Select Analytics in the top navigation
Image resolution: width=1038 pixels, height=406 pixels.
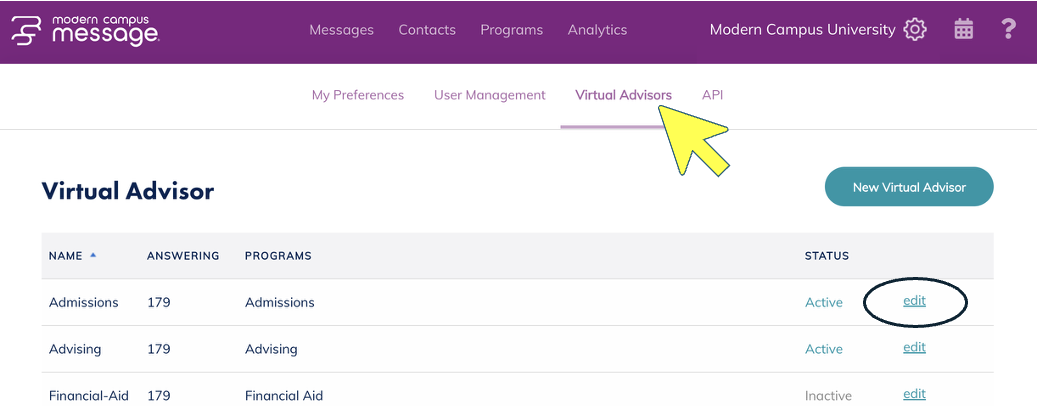(597, 30)
